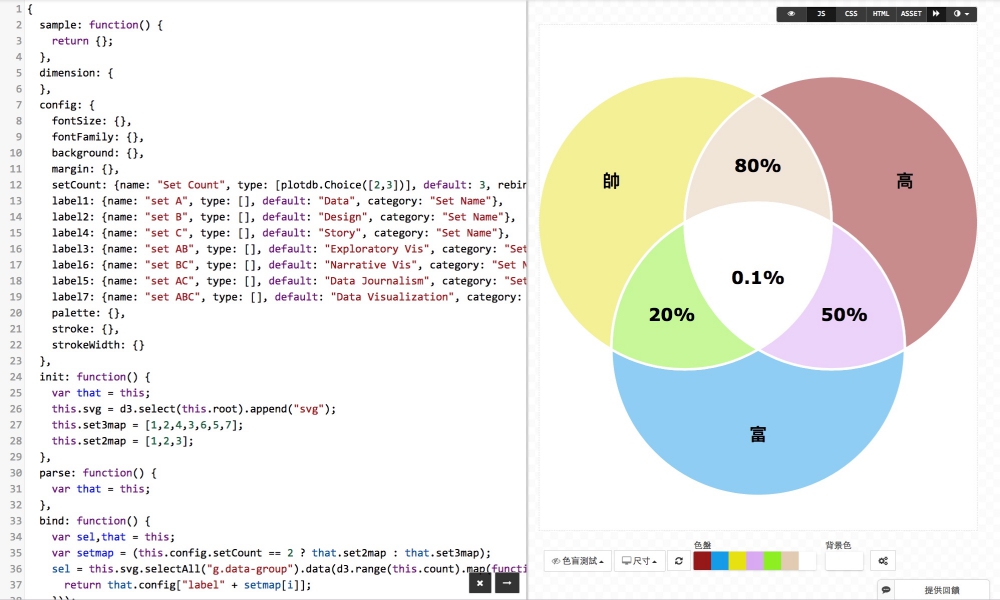Click line number 7 in the gutter
Screen dimensions: 1000x600
coord(18,105)
